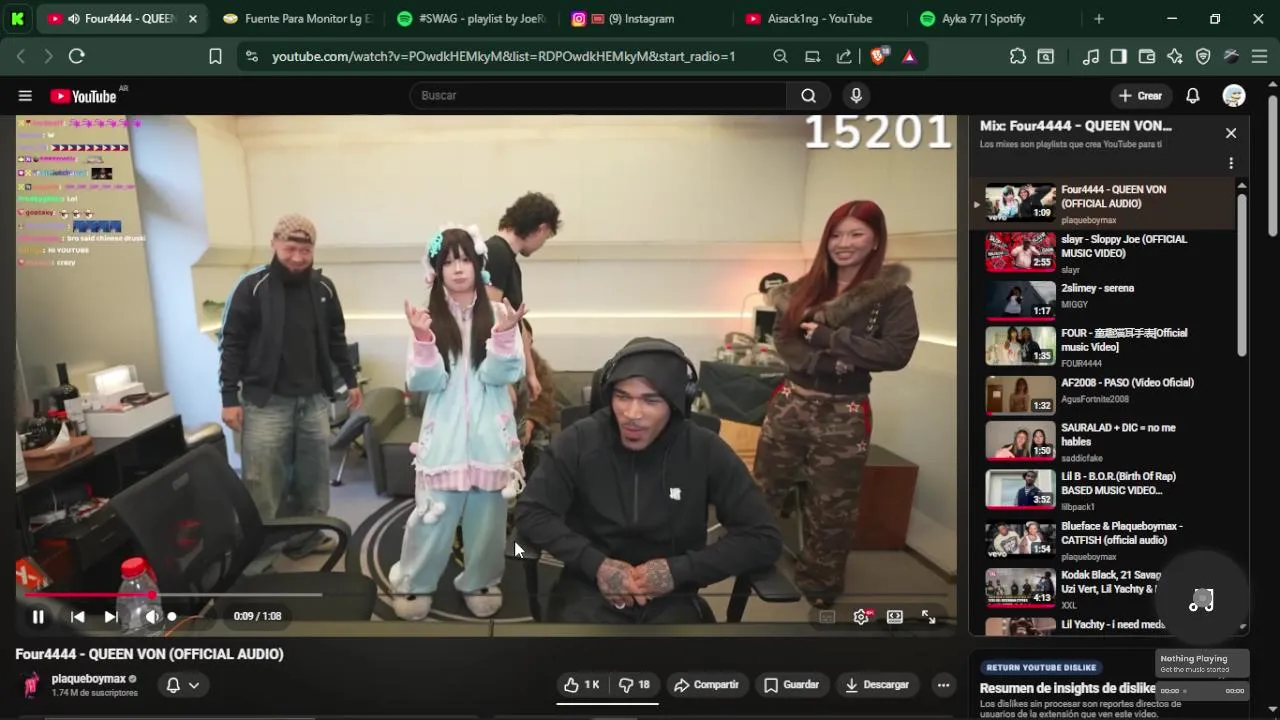Skip to the next video in player
This screenshot has width=1280, height=720.
(x=110, y=617)
